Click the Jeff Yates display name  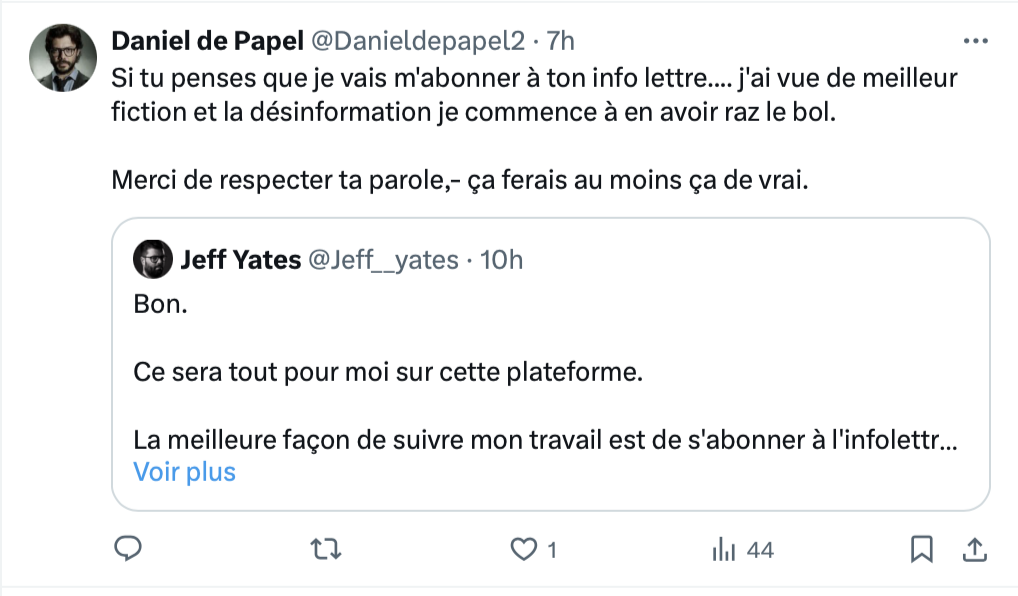(x=241, y=260)
